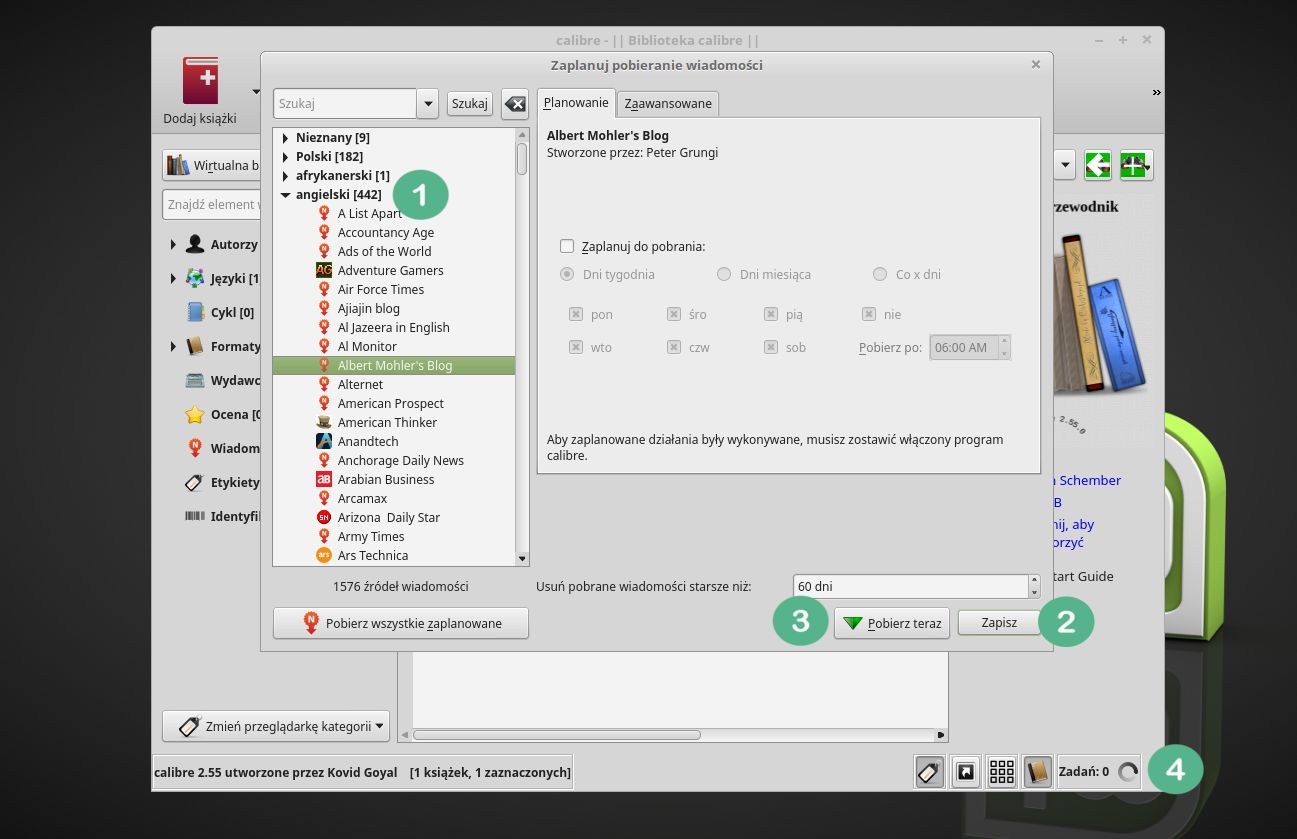Open the search history dropdown arrow
Image resolution: width=1297 pixels, height=839 pixels.
[428, 103]
